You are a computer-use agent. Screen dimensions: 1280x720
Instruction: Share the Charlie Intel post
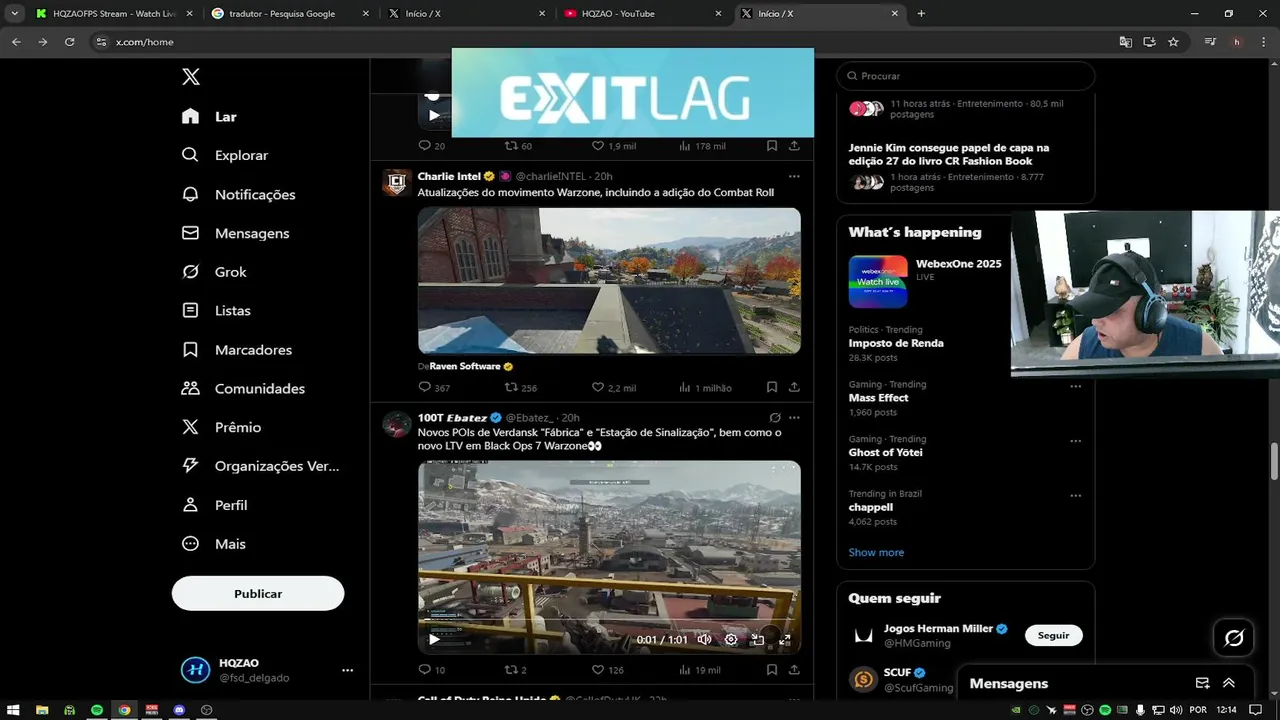click(794, 387)
